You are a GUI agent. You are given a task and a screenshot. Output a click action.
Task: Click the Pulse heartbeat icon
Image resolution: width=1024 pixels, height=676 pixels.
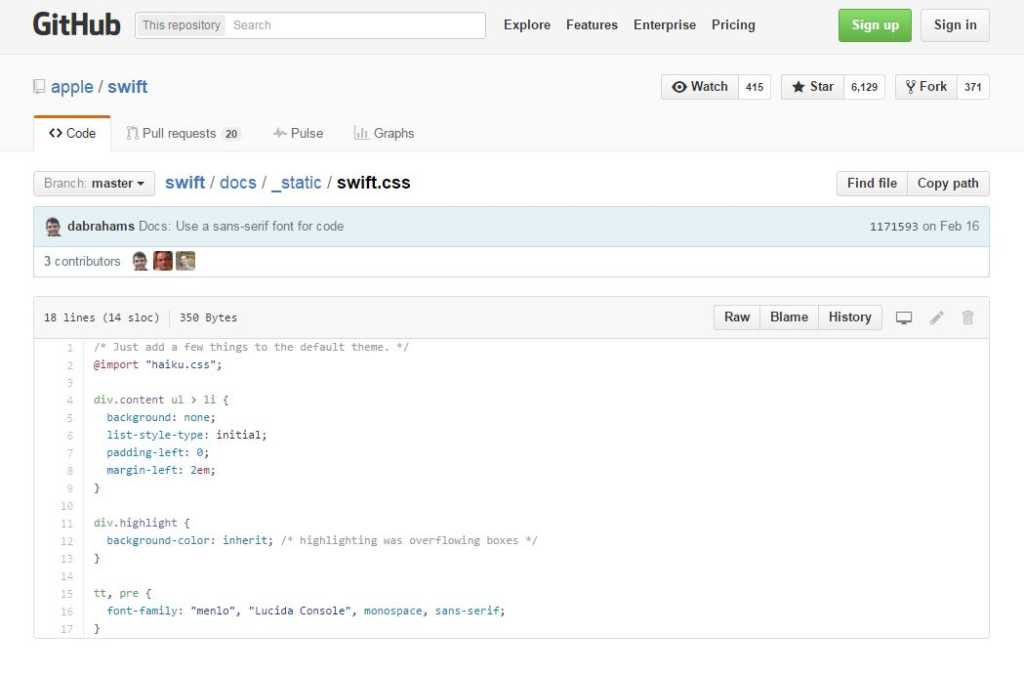click(x=280, y=132)
